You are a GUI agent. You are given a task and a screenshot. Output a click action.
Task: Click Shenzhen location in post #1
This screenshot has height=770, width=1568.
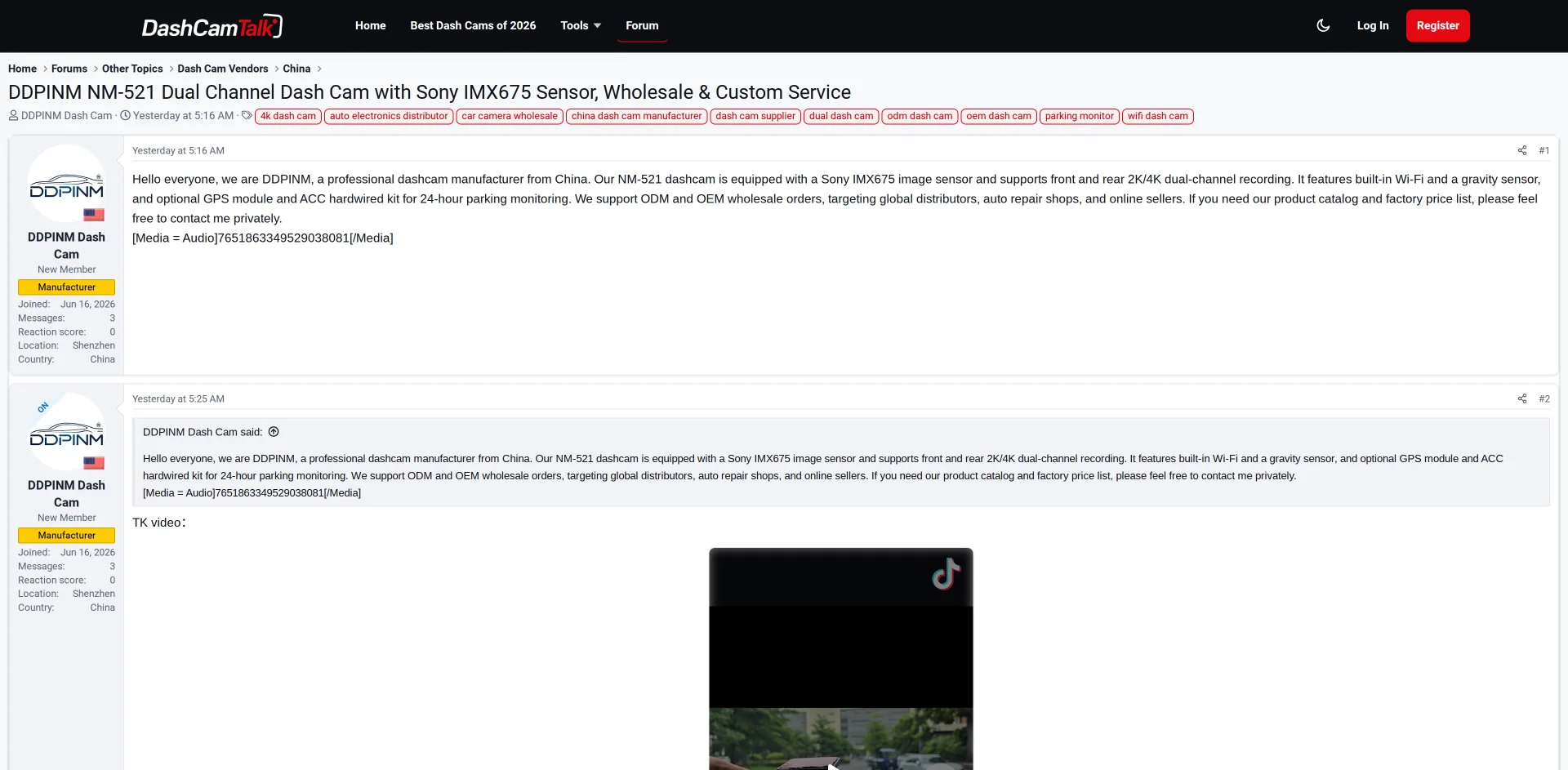click(x=94, y=345)
